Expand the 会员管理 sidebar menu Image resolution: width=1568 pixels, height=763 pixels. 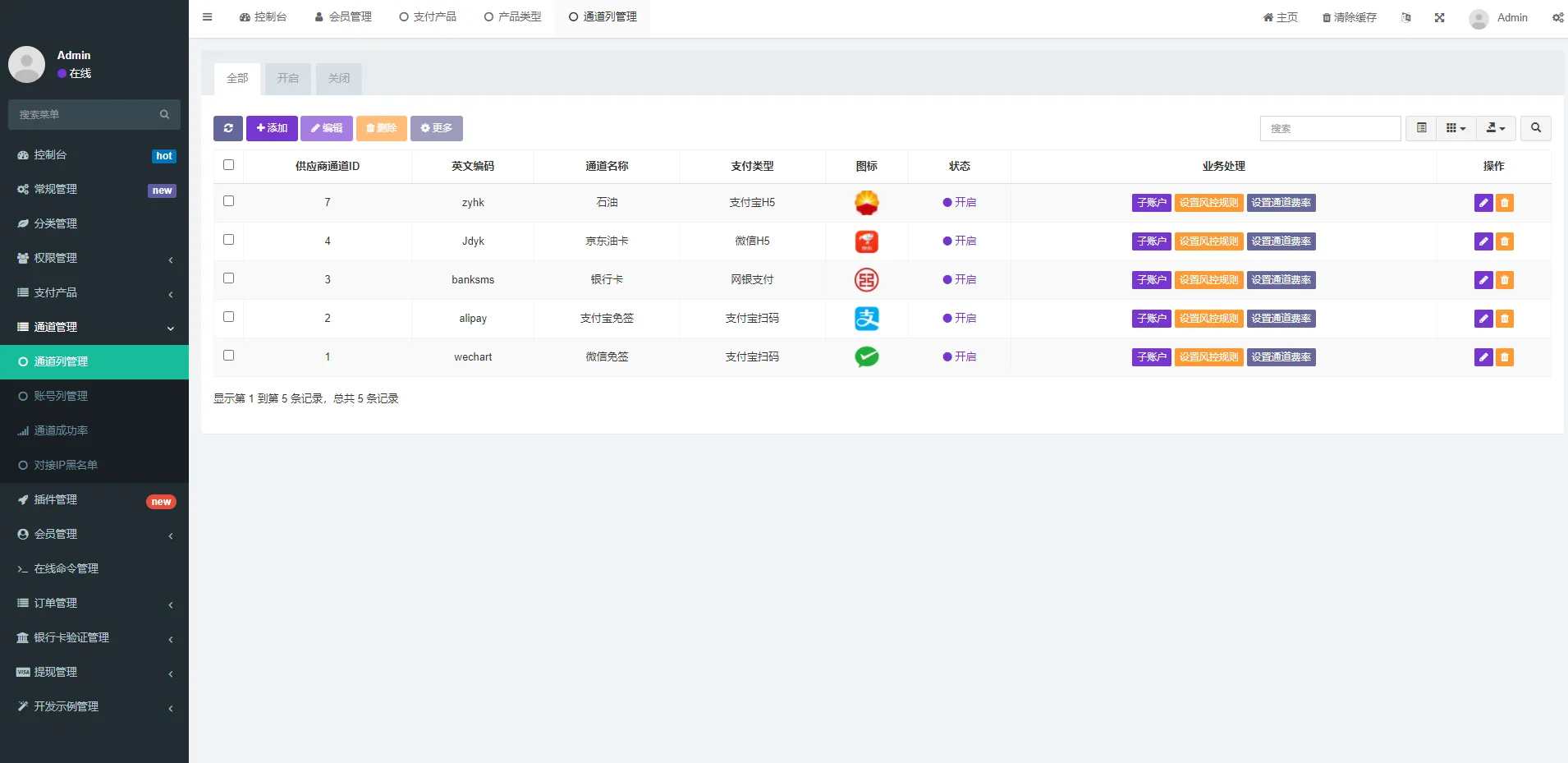[x=94, y=534]
